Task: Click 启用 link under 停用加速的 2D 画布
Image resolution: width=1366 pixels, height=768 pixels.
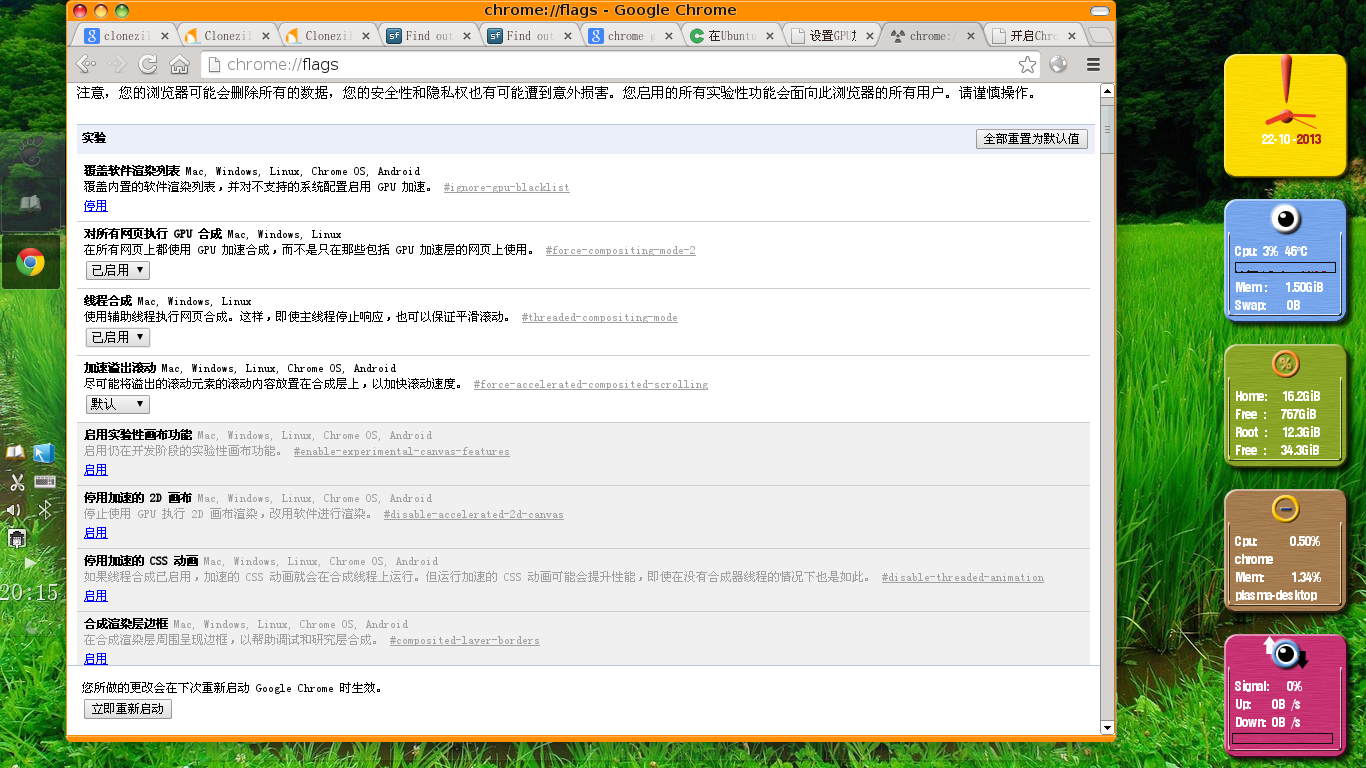Action: tap(95, 533)
